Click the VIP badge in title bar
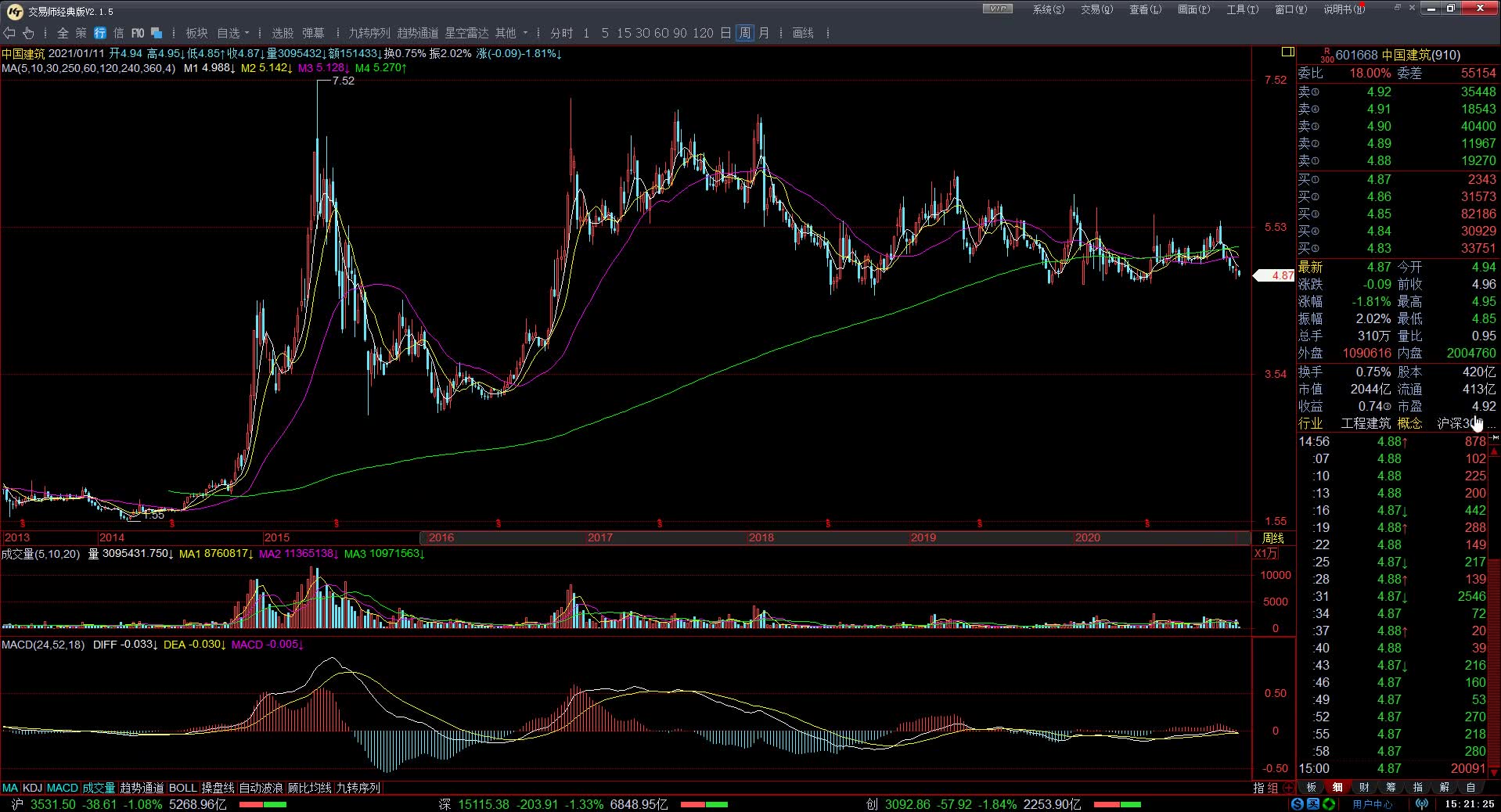The height and width of the screenshot is (812, 1501). click(998, 9)
